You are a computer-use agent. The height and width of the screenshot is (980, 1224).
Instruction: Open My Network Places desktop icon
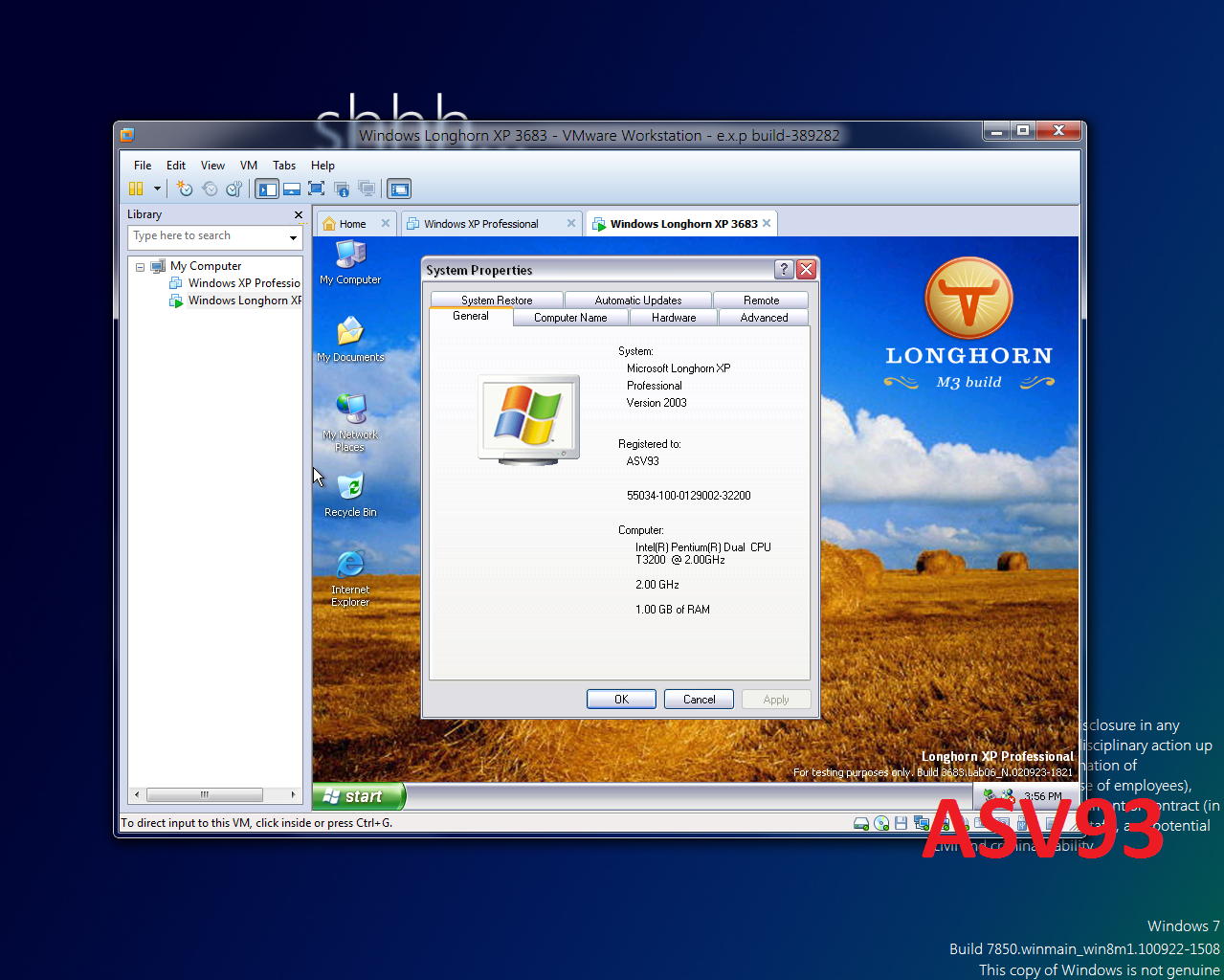pos(350,422)
